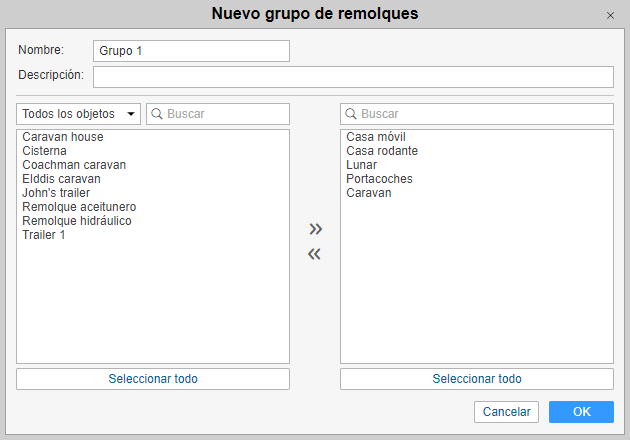Select Portacoches in the group list
Image resolution: width=630 pixels, height=440 pixels.
click(x=379, y=179)
